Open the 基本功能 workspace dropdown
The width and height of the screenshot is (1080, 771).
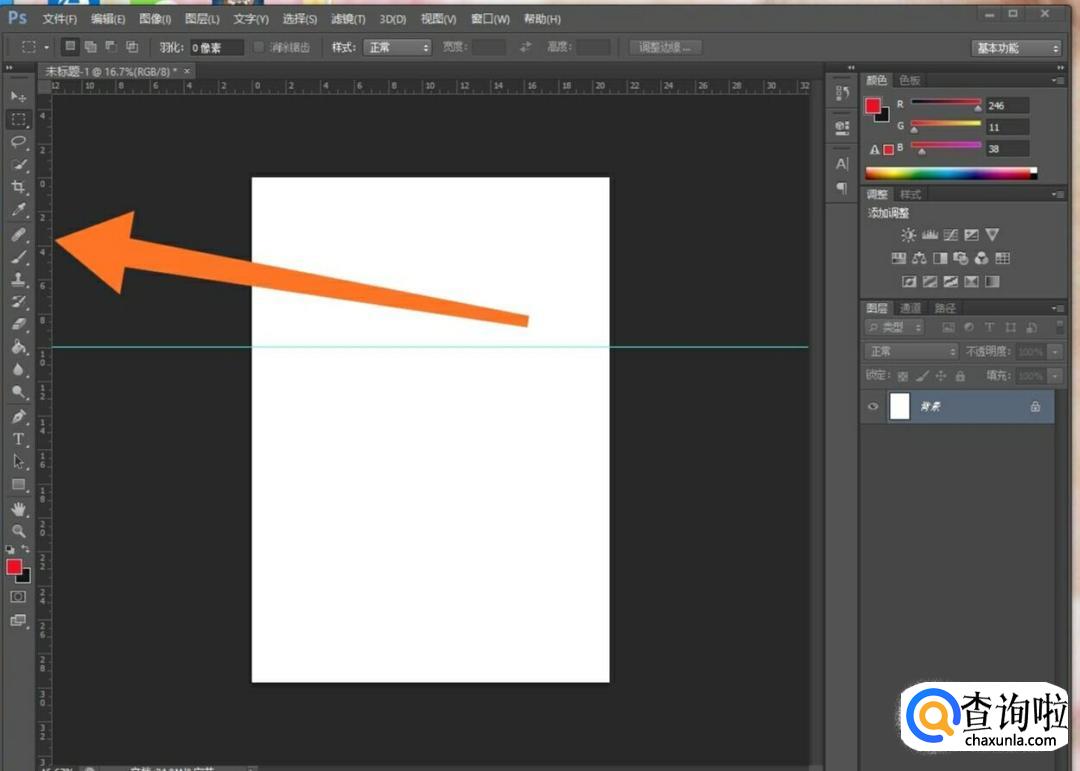1015,48
